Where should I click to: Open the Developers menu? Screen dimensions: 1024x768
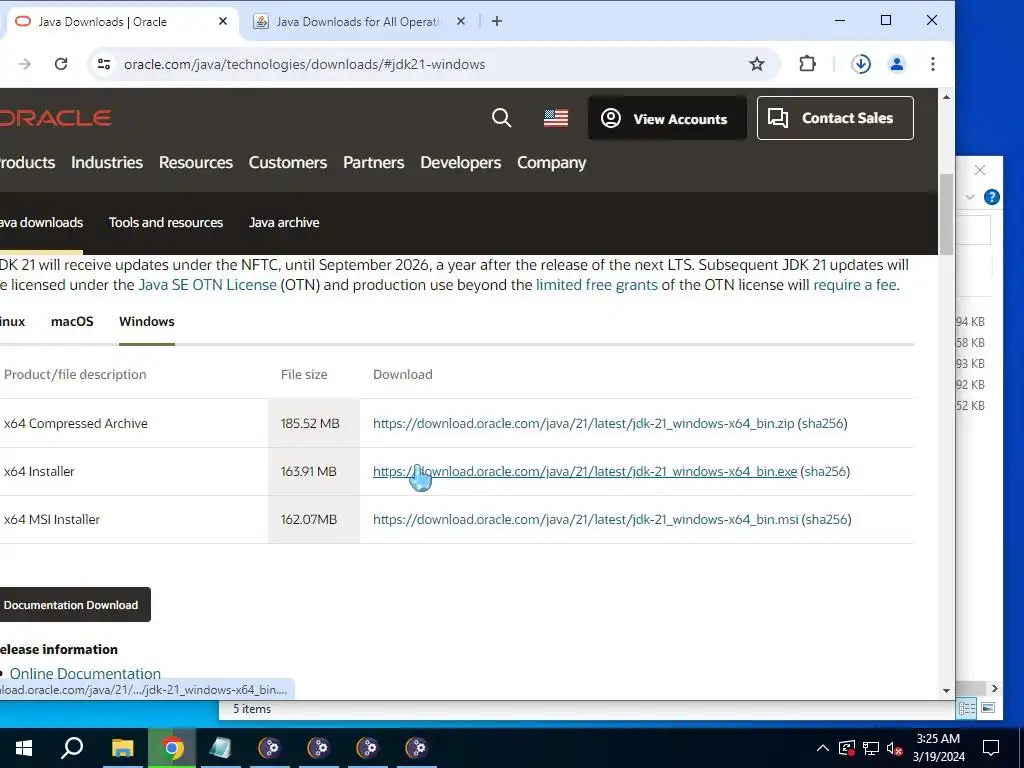point(461,163)
